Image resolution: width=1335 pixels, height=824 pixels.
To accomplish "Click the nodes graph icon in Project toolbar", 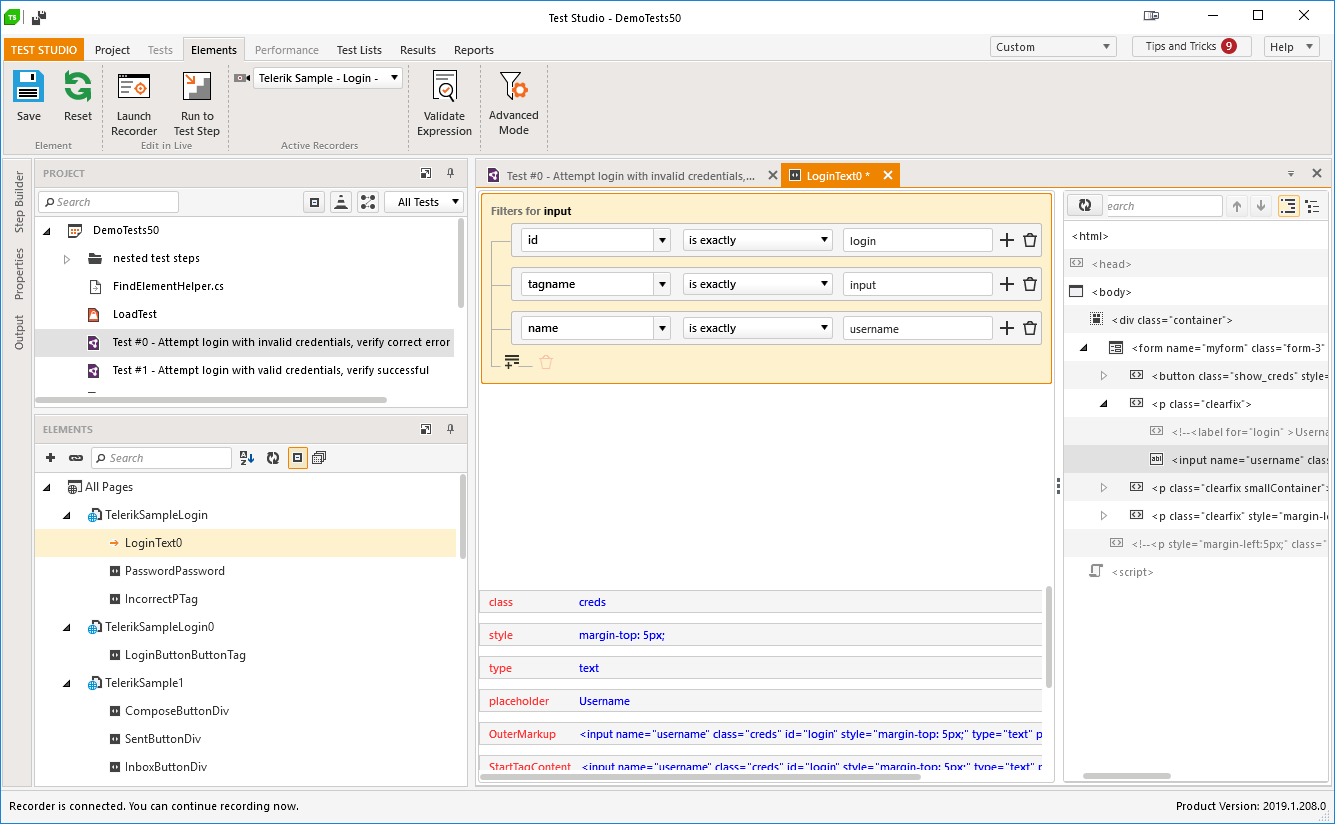I will click(x=368, y=202).
